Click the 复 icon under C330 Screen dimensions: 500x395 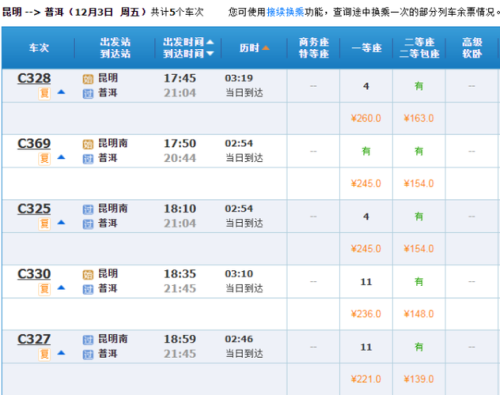44,289
